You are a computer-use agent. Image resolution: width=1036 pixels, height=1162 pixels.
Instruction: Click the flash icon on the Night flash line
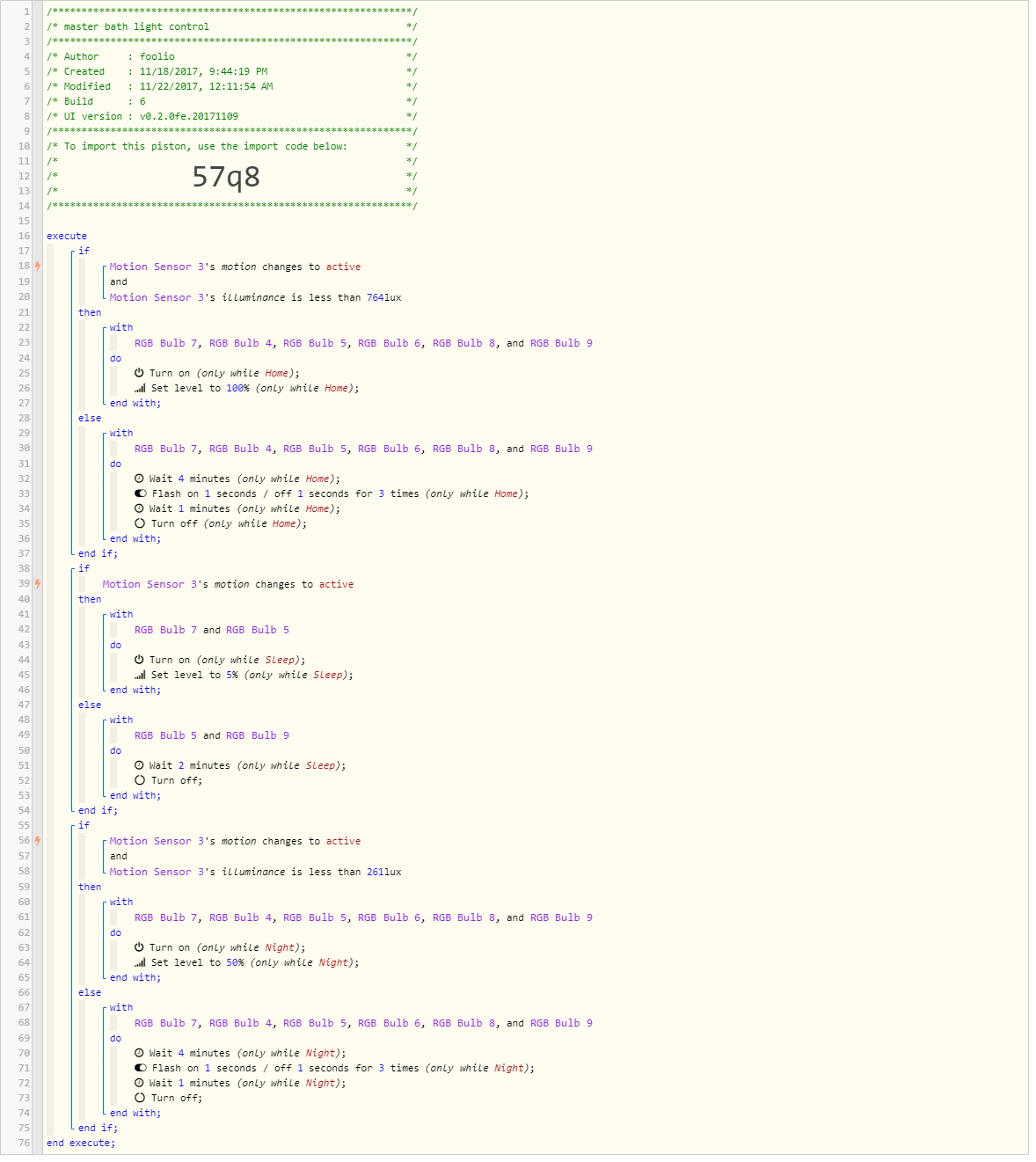coord(141,1068)
